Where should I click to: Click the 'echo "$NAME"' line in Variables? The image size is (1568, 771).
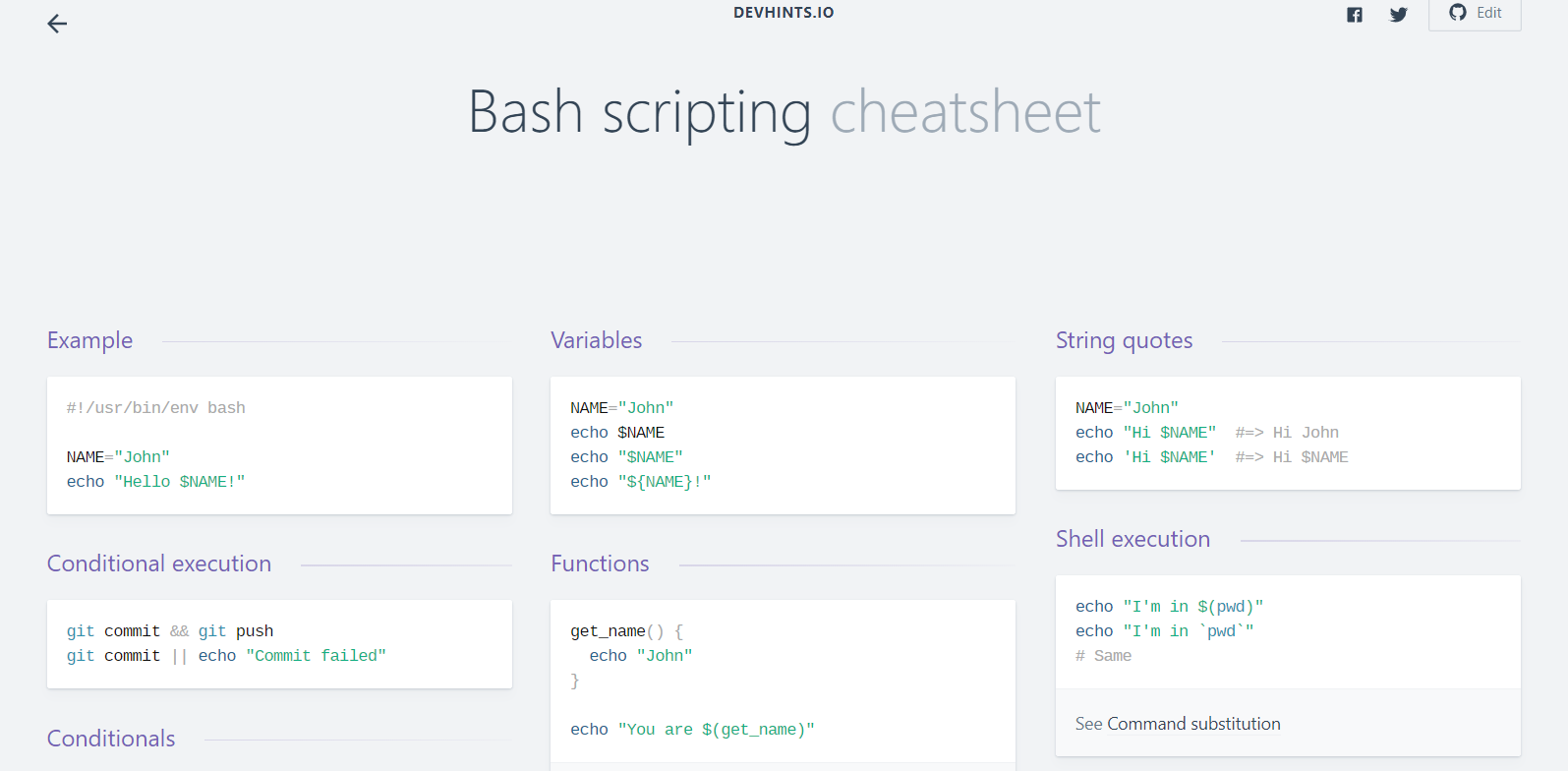click(x=626, y=457)
